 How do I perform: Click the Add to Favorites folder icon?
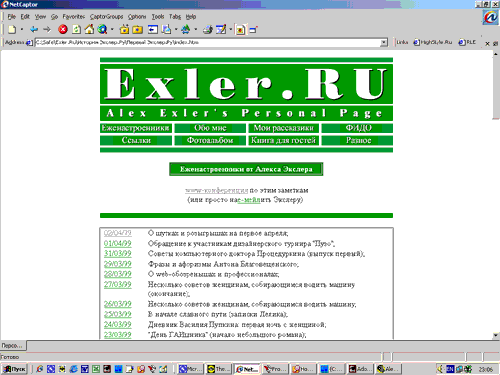pos(124,30)
